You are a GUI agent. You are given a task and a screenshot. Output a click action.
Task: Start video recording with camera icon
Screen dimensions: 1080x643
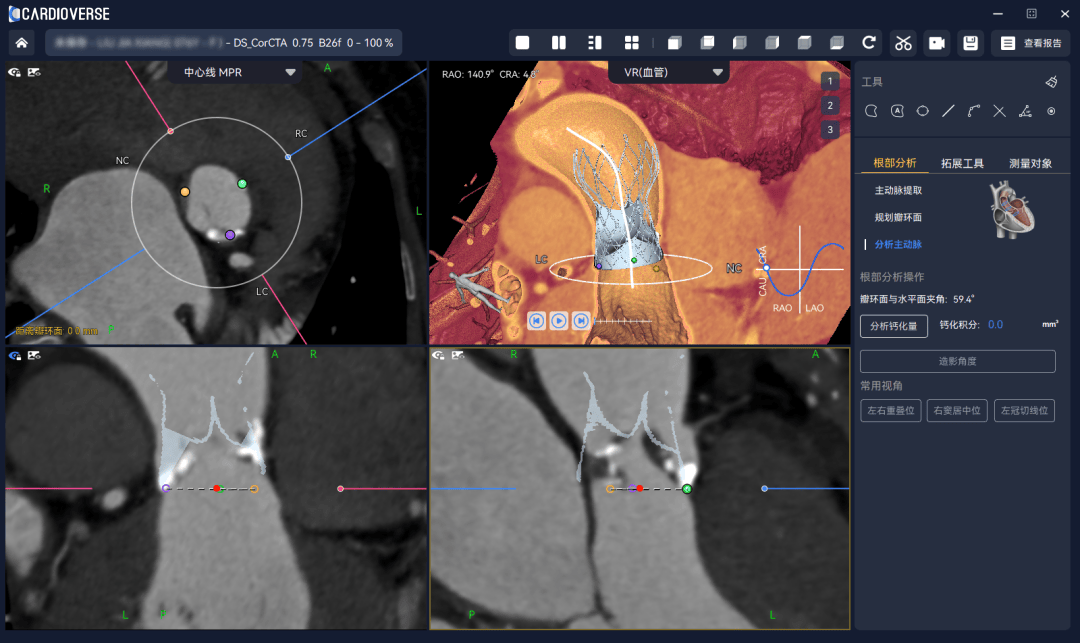[936, 43]
